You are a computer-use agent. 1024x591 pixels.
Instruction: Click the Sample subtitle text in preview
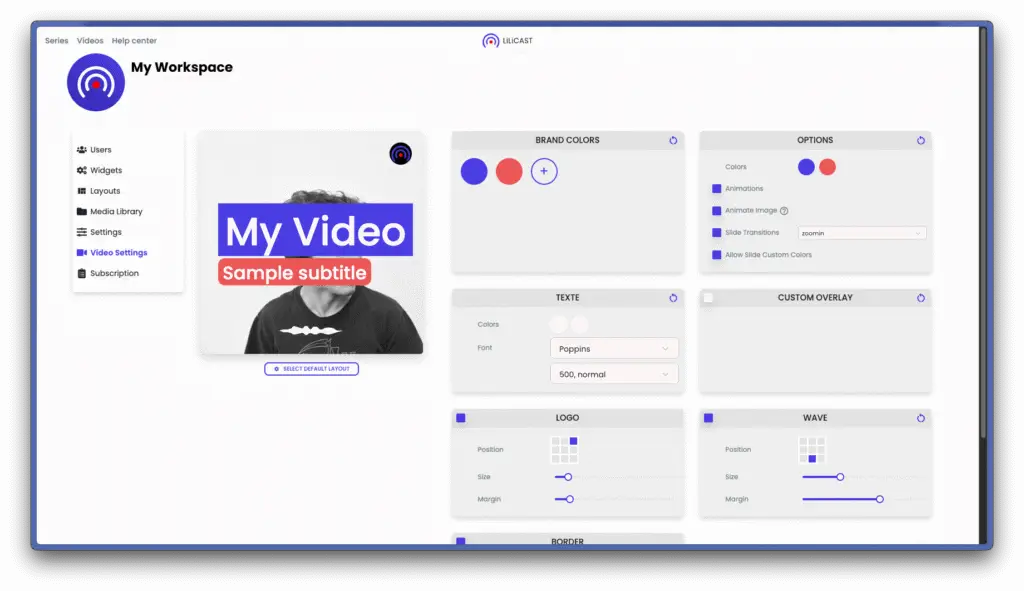click(295, 273)
